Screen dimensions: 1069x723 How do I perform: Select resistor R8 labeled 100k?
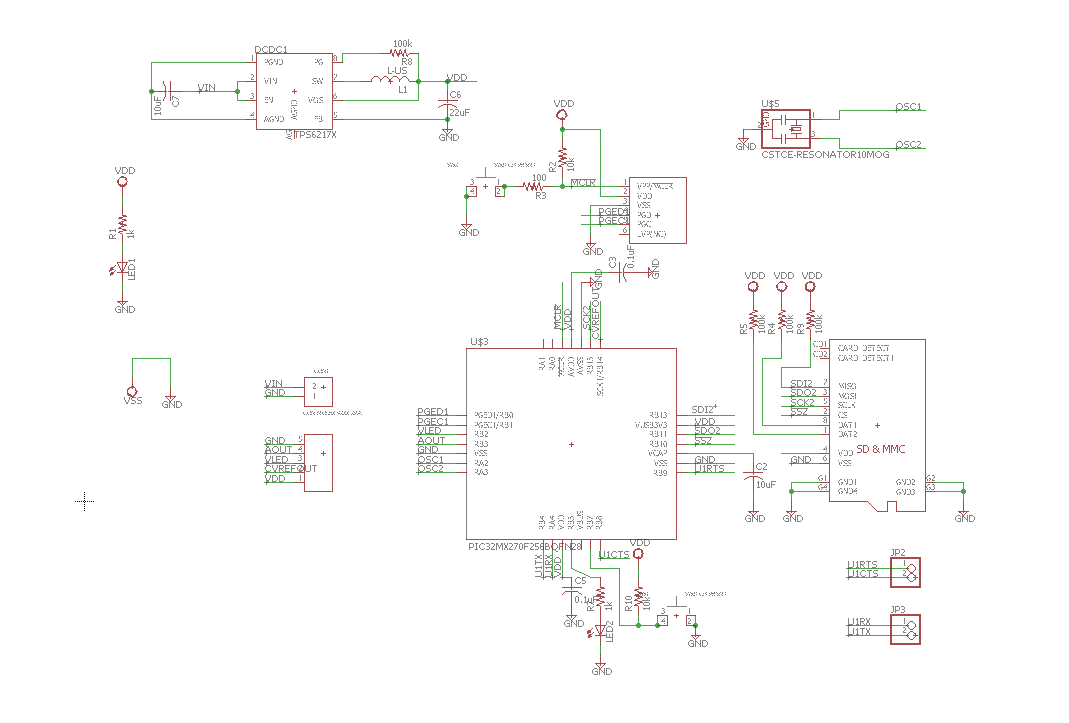coord(400,53)
